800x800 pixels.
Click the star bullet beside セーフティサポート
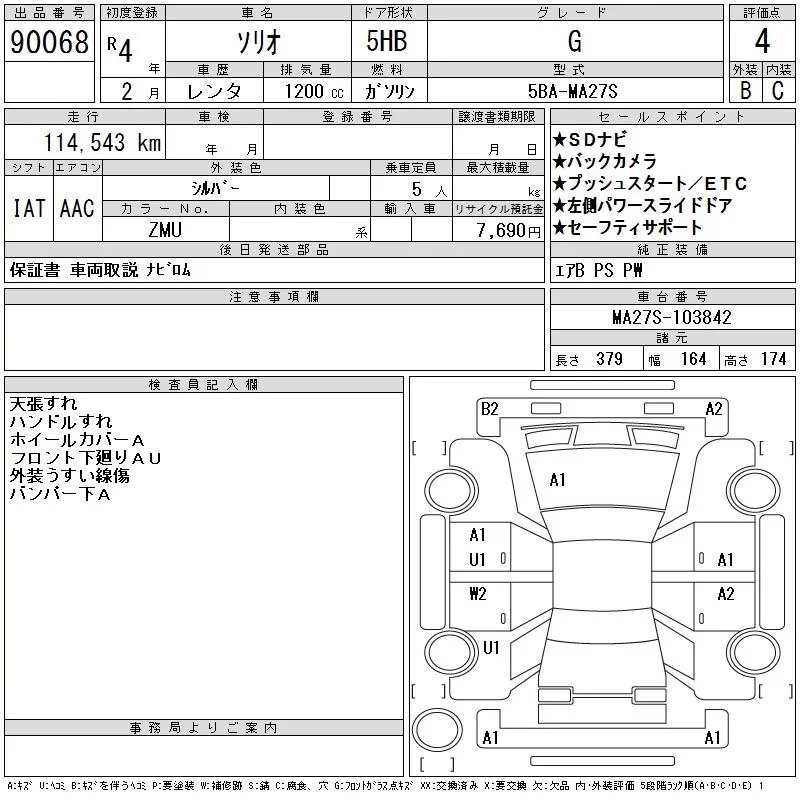pyautogui.click(x=560, y=228)
